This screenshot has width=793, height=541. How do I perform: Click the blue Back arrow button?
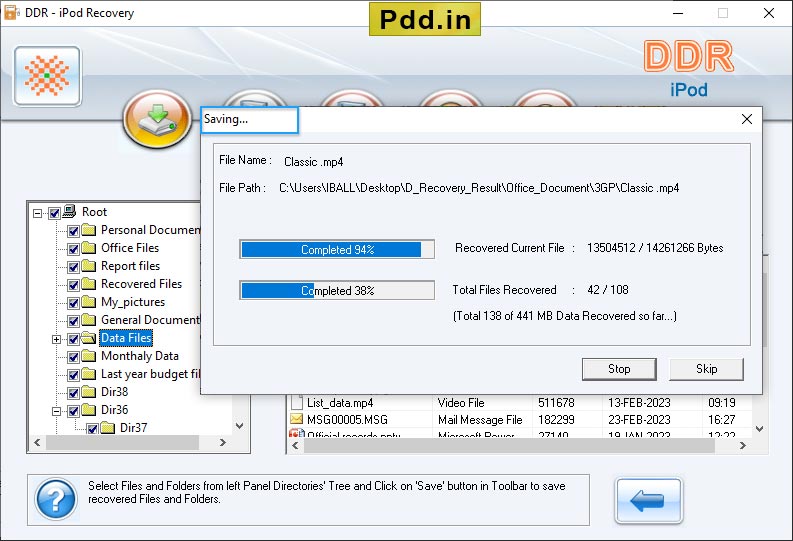[648, 501]
